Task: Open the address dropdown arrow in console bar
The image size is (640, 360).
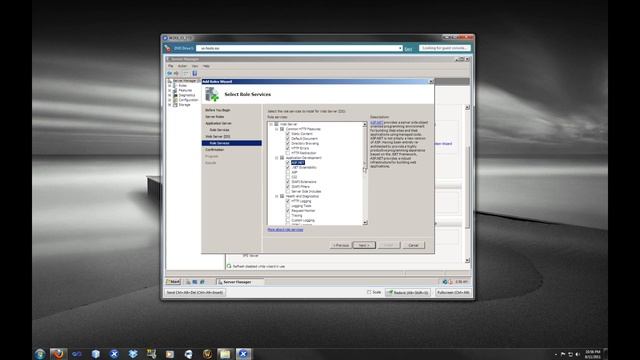Action: (400, 48)
